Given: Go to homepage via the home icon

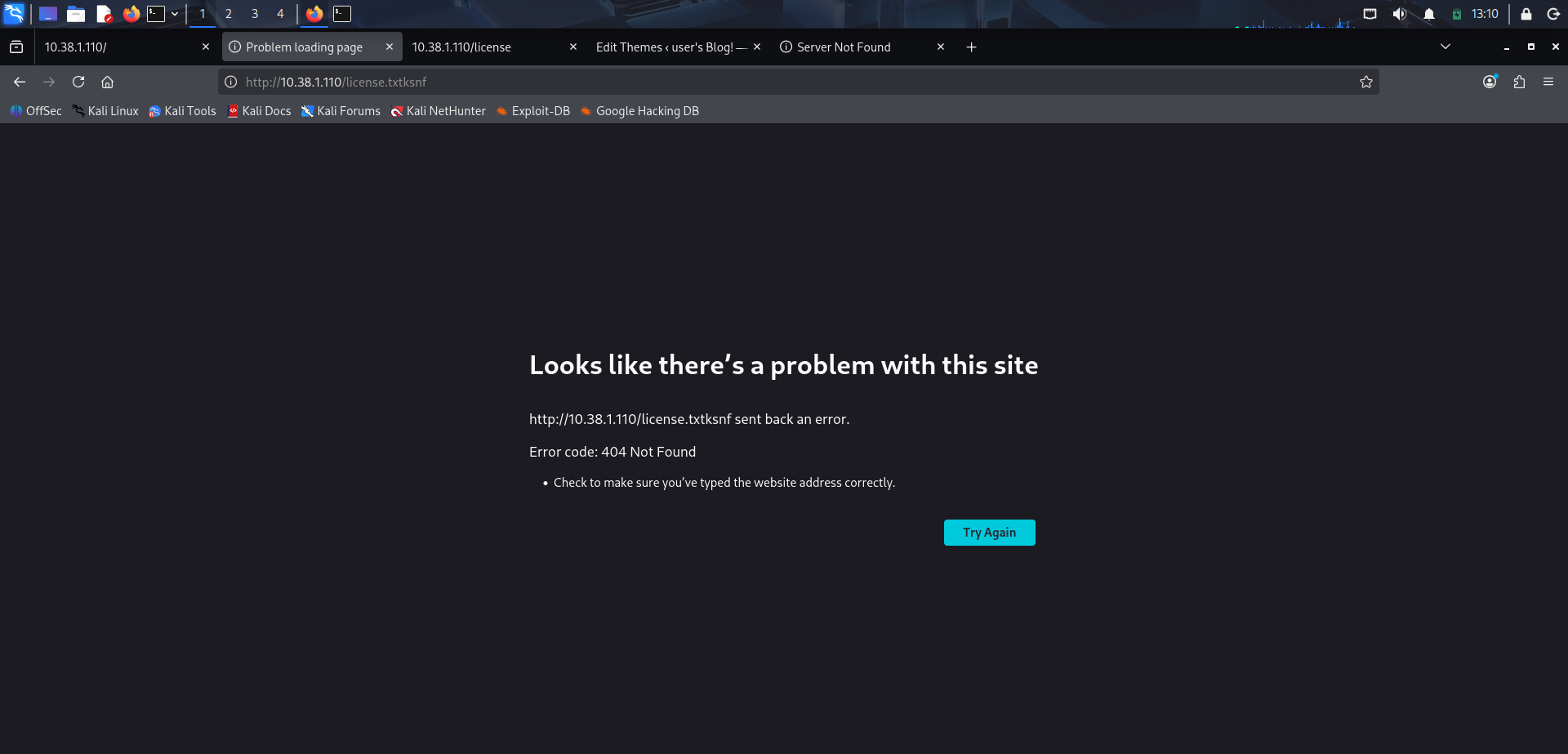Looking at the screenshot, I should pos(107,82).
